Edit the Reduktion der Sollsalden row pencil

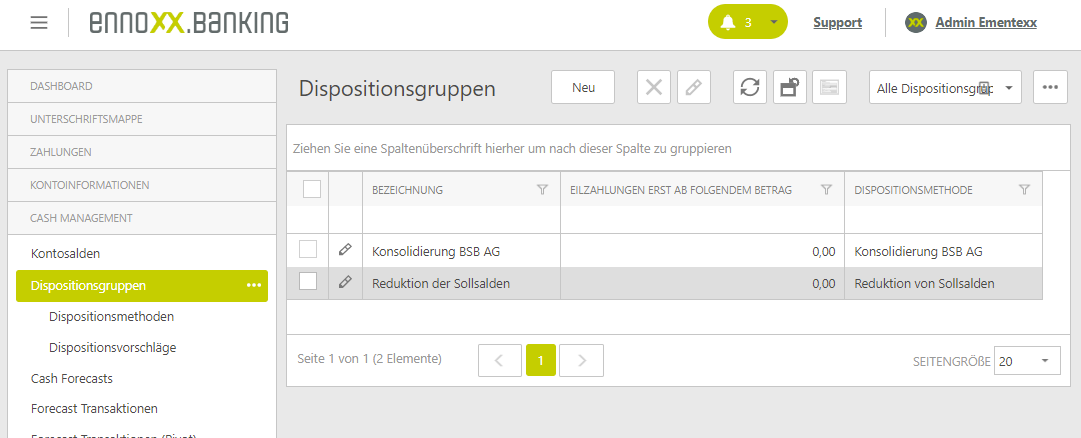[345, 282]
